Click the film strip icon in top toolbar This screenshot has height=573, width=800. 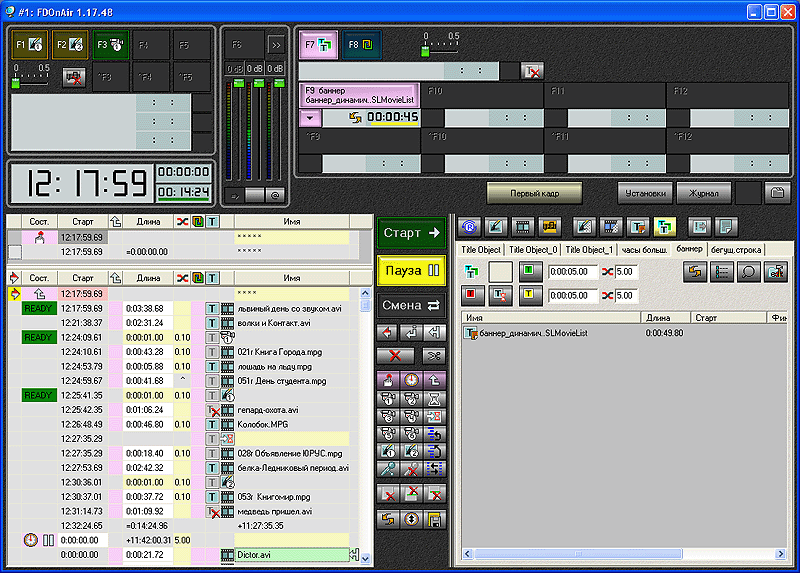[x=522, y=227]
